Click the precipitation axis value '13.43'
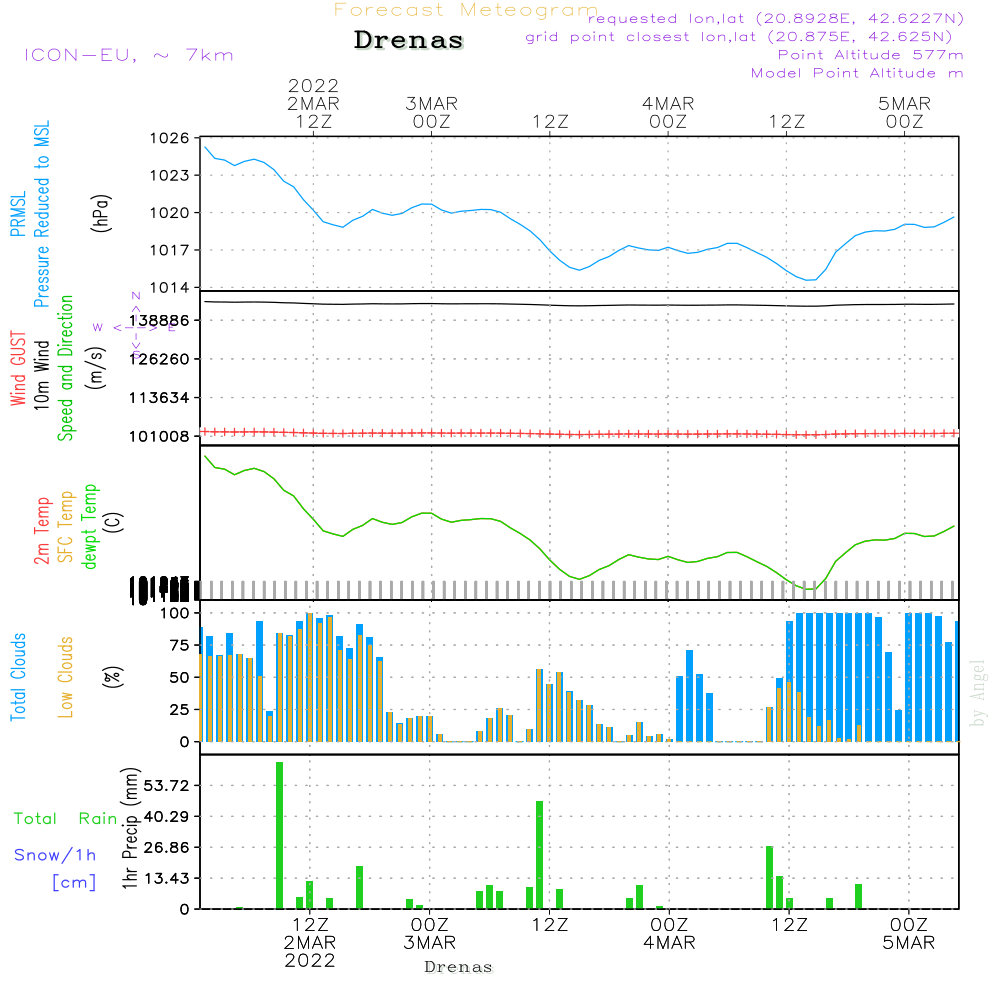Viewport: 1000px width, 1000px height. pyautogui.click(x=166, y=878)
